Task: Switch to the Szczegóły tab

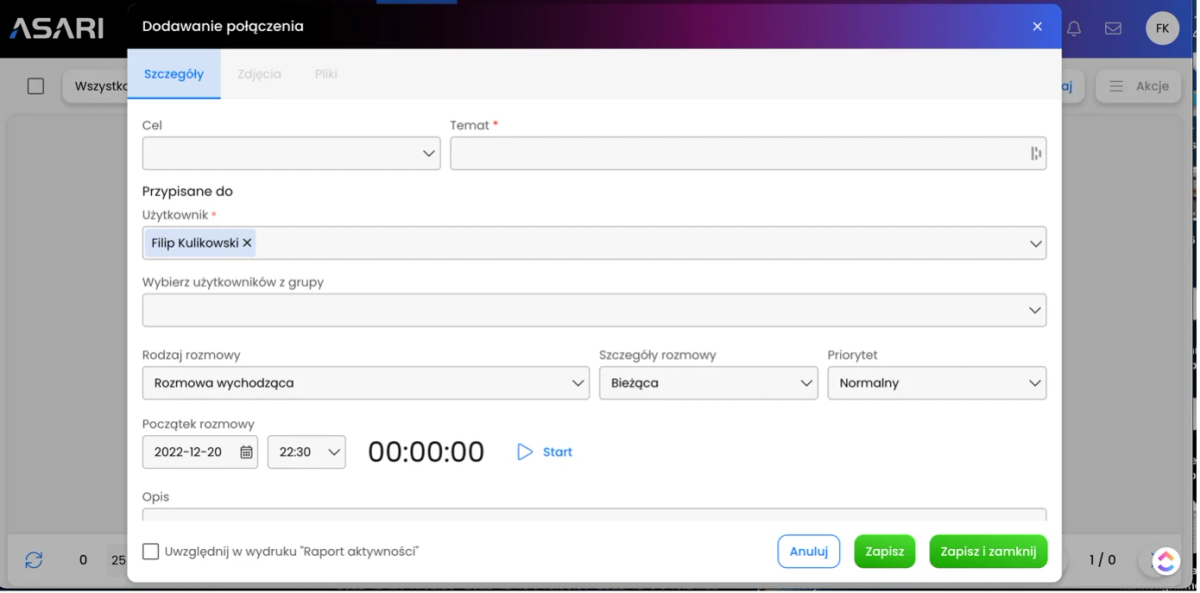Action: [174, 74]
